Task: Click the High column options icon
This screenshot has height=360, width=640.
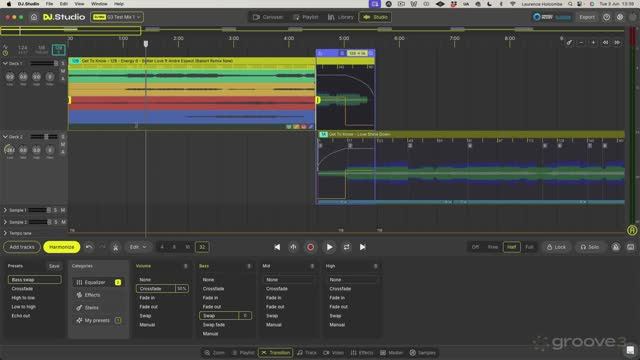Action: [x=375, y=266]
